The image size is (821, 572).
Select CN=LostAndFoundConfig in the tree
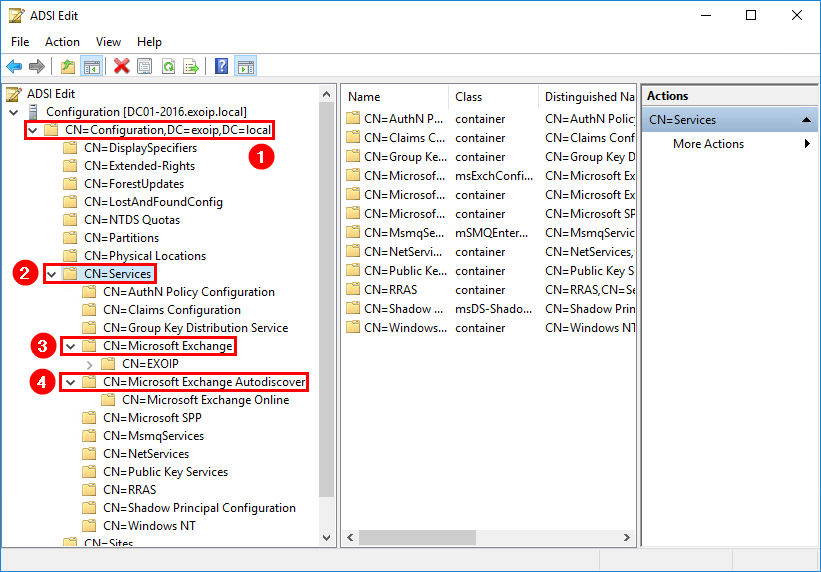(153, 202)
